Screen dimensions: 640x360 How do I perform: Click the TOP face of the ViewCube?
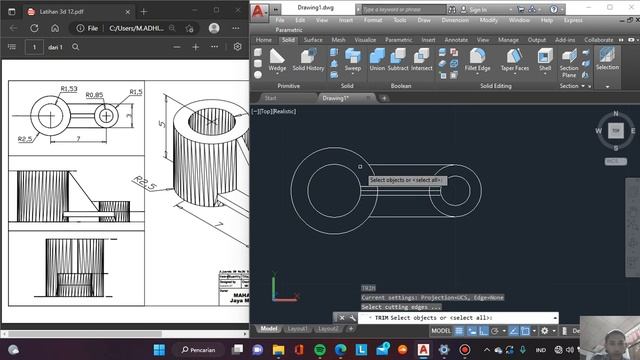pyautogui.click(x=616, y=131)
